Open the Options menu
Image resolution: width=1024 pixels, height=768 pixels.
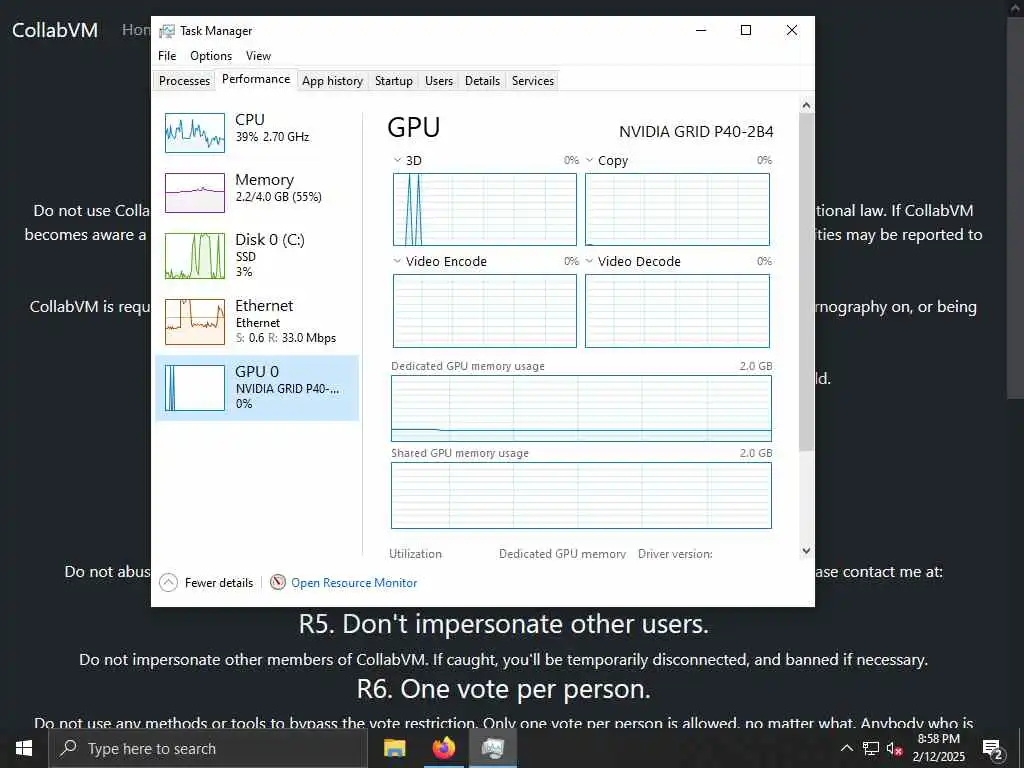click(211, 56)
